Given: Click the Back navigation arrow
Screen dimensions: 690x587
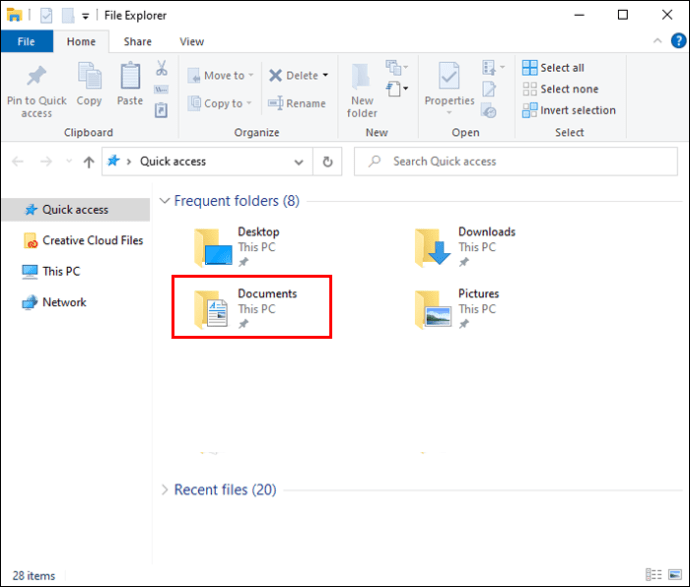Looking at the screenshot, I should click(x=18, y=161).
